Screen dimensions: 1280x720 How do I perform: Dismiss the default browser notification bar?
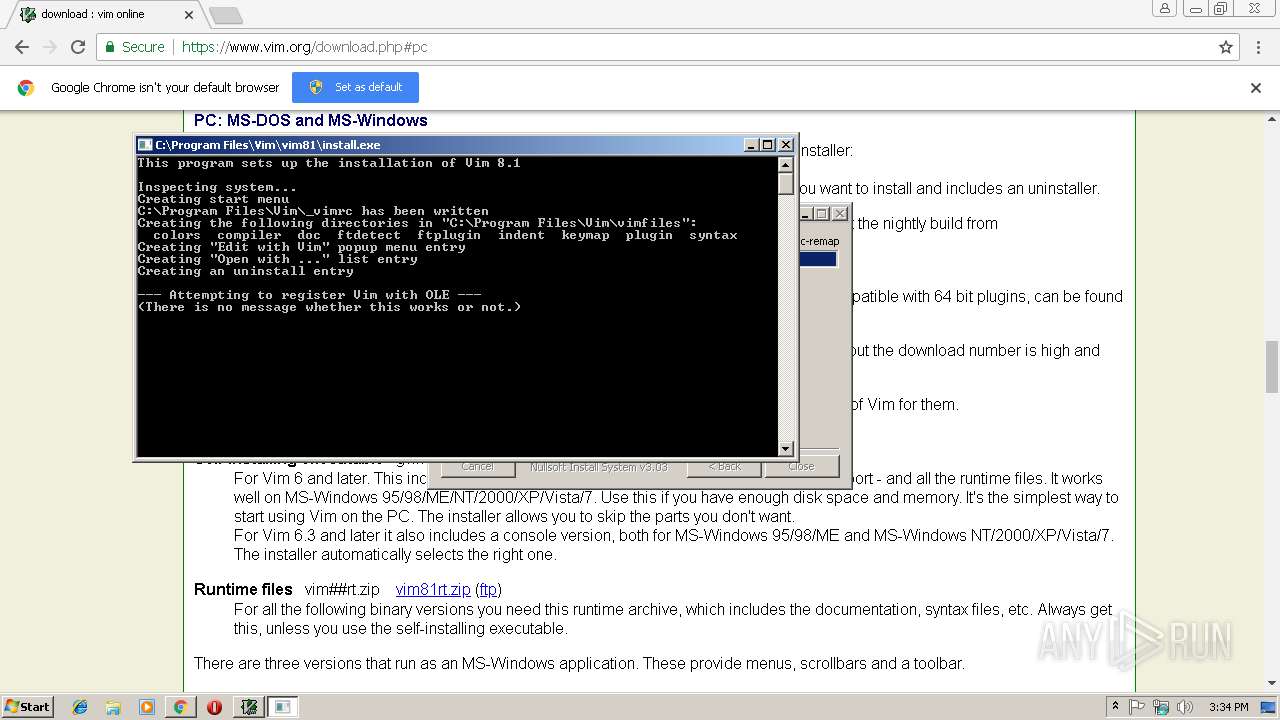(x=1256, y=88)
